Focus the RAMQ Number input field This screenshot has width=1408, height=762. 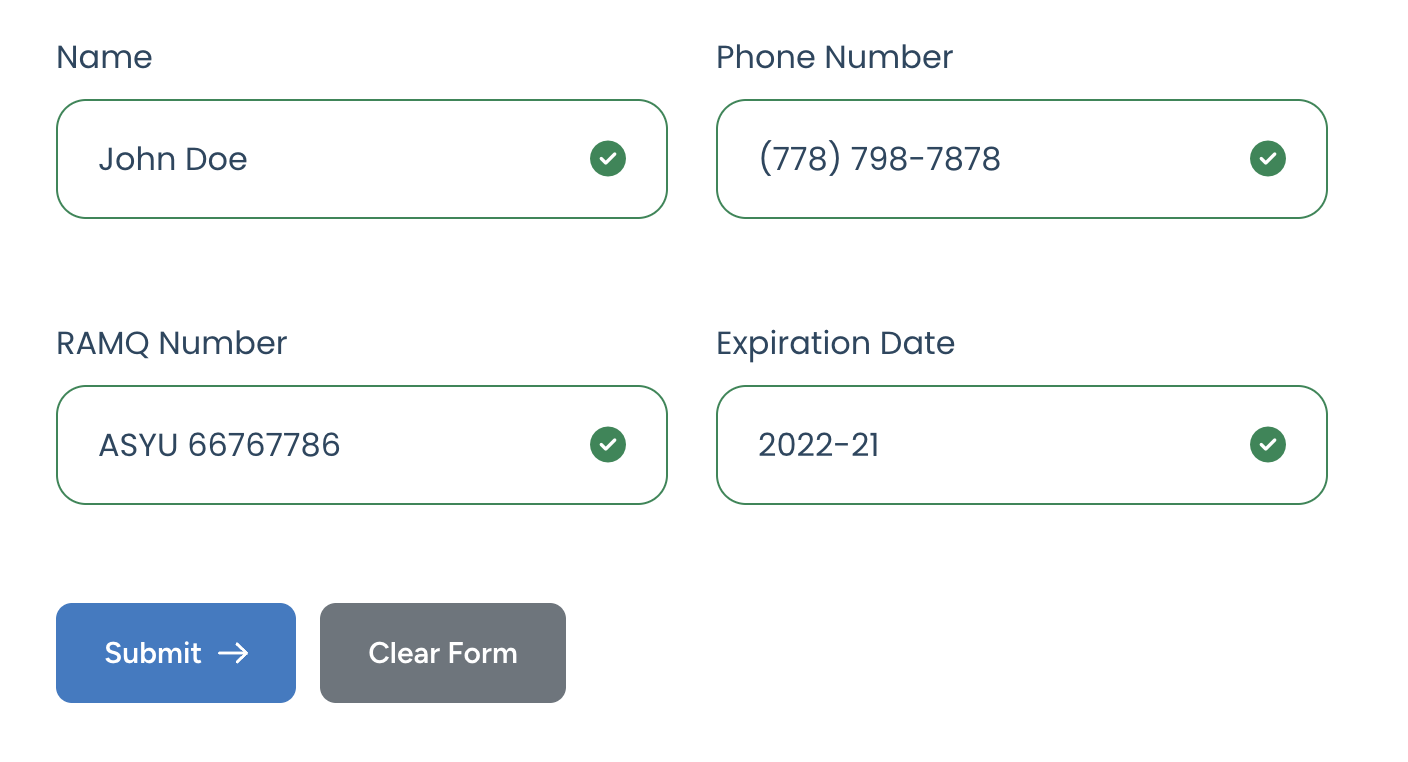pyautogui.click(x=450, y=445)
